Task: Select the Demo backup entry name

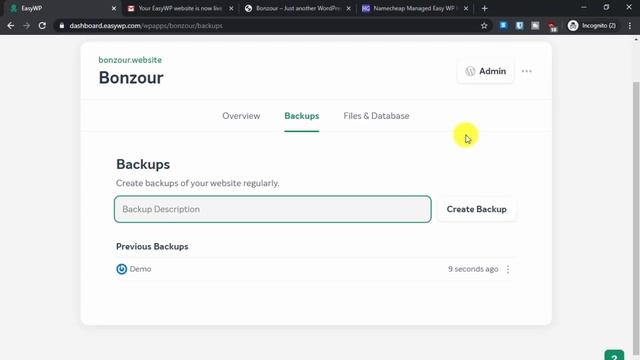Action: (x=140, y=269)
